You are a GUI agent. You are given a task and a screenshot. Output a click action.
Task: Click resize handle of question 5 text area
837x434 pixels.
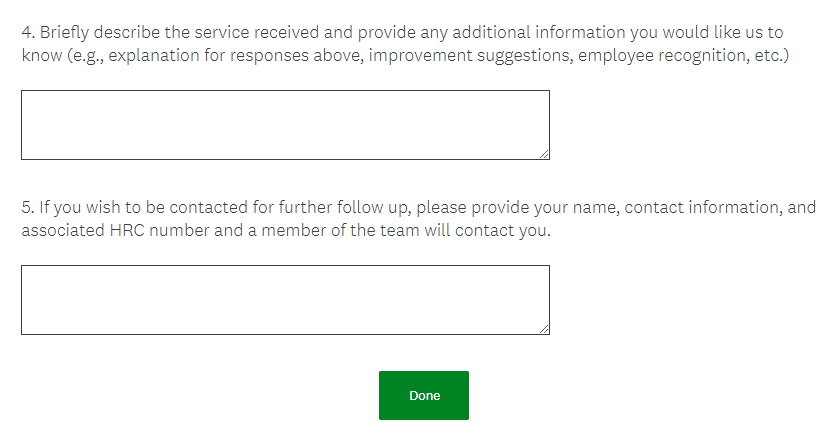(x=544, y=329)
